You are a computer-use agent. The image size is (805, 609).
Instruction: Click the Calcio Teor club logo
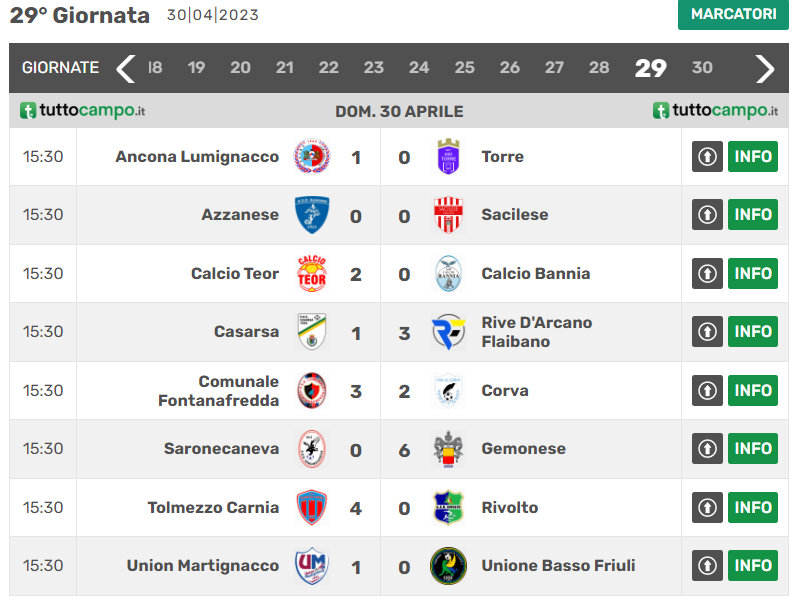[x=311, y=273]
